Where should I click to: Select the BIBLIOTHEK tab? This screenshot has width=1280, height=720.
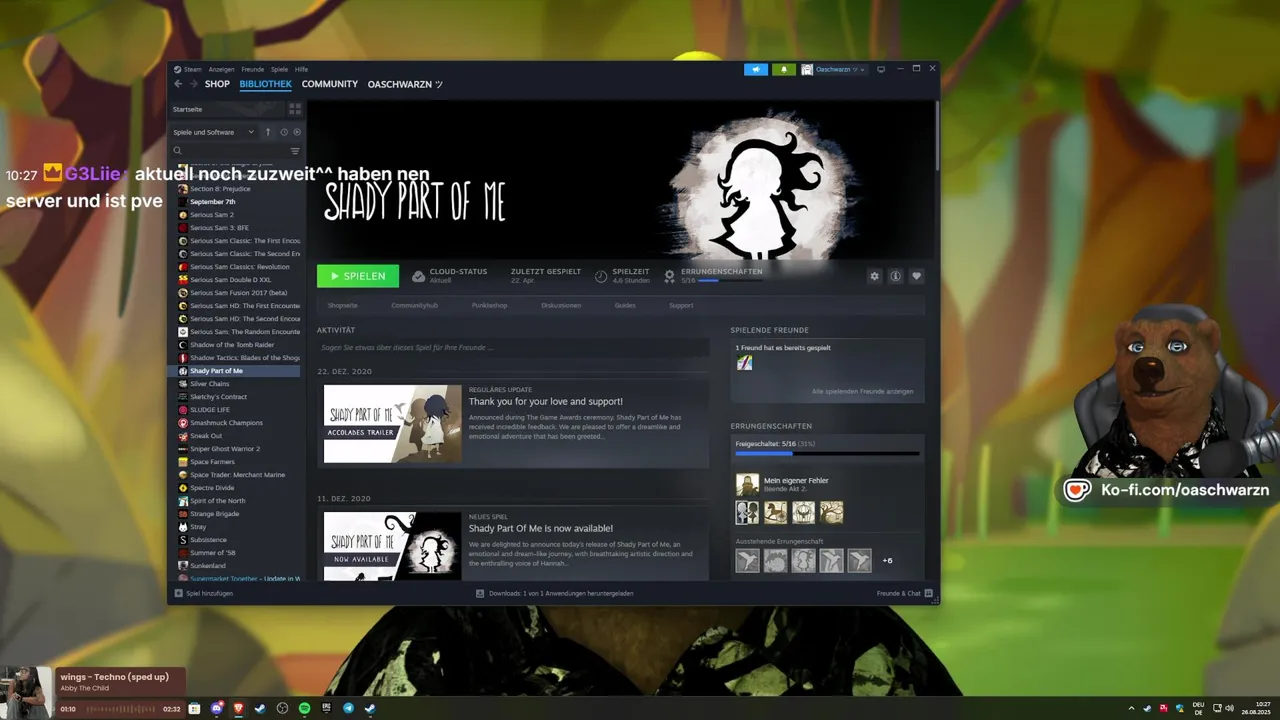266,84
